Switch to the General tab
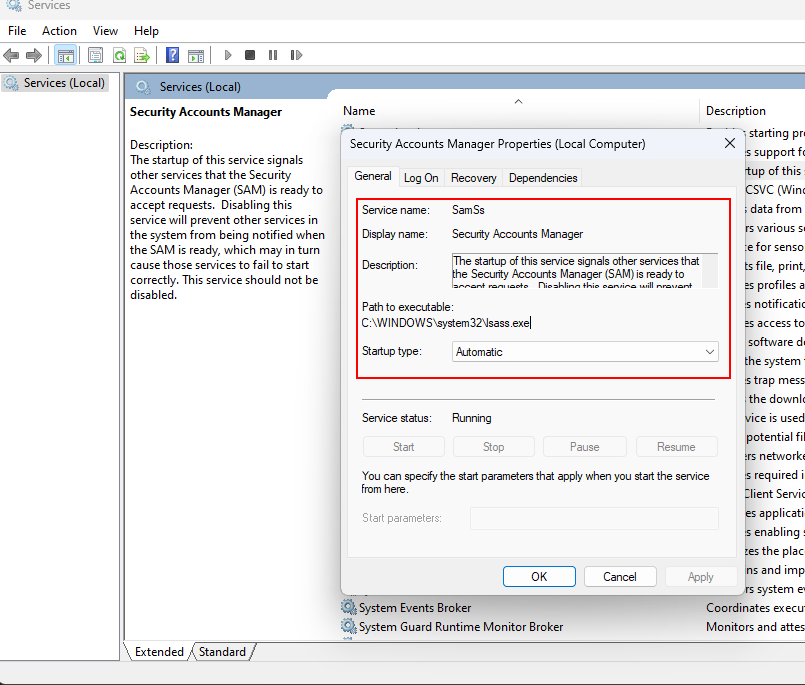 373,176
